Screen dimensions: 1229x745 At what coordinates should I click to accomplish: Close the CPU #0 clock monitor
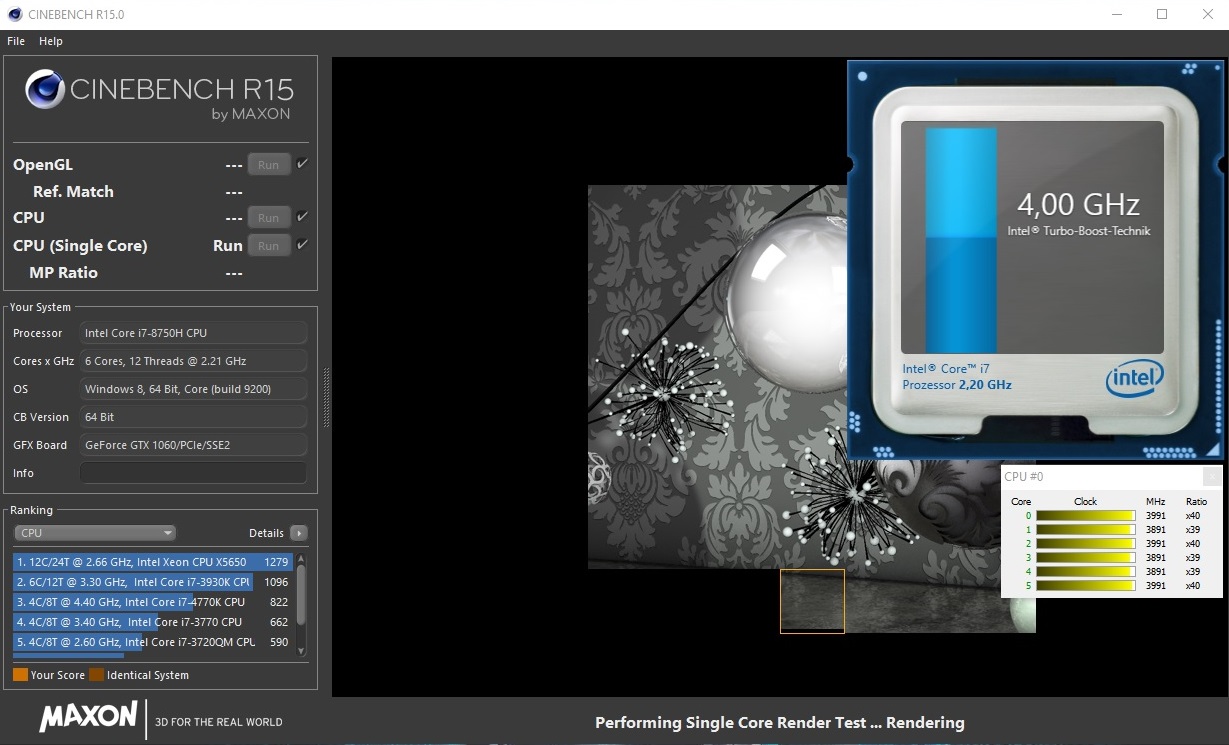(1211, 477)
